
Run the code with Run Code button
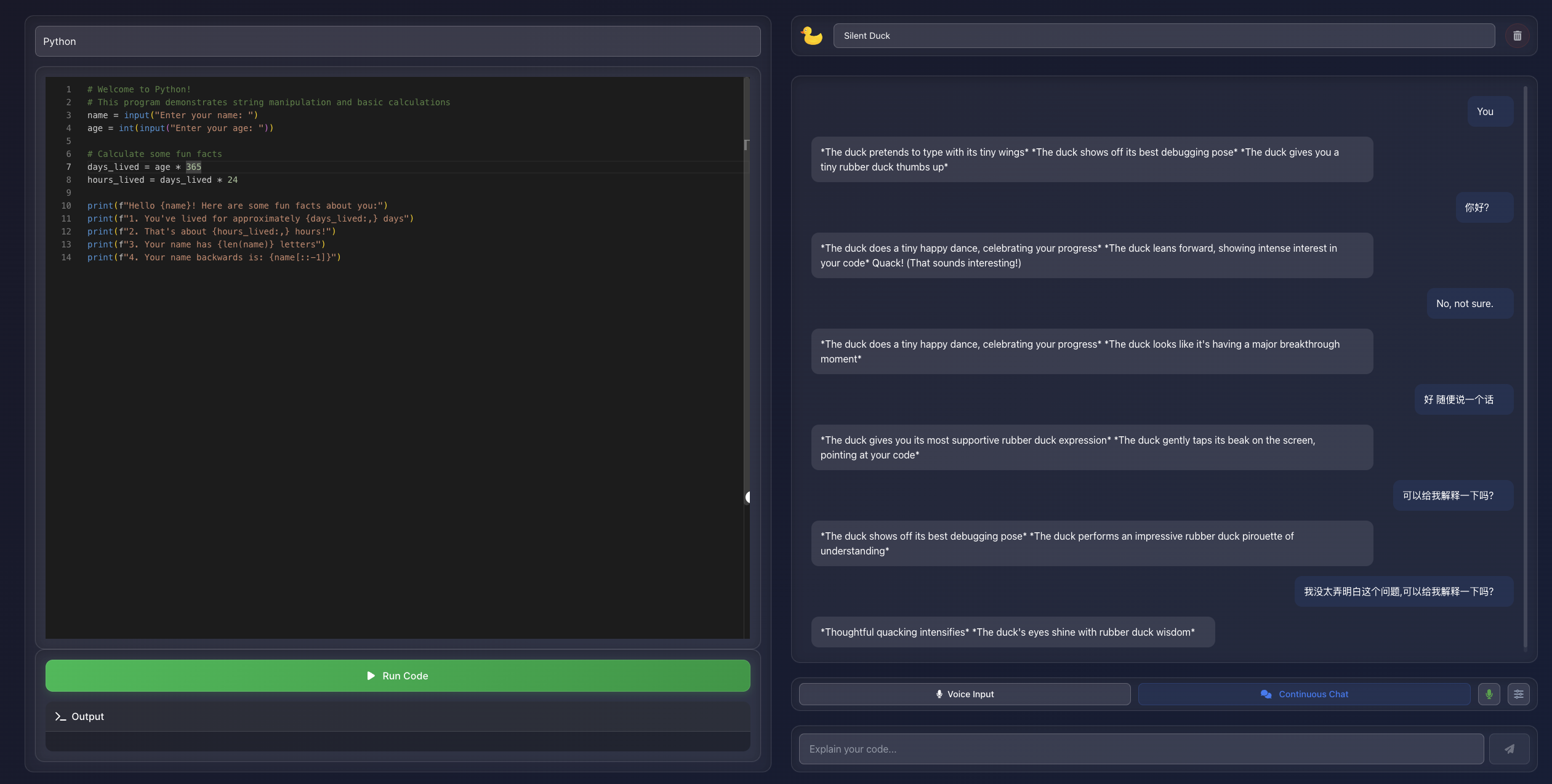pos(398,676)
